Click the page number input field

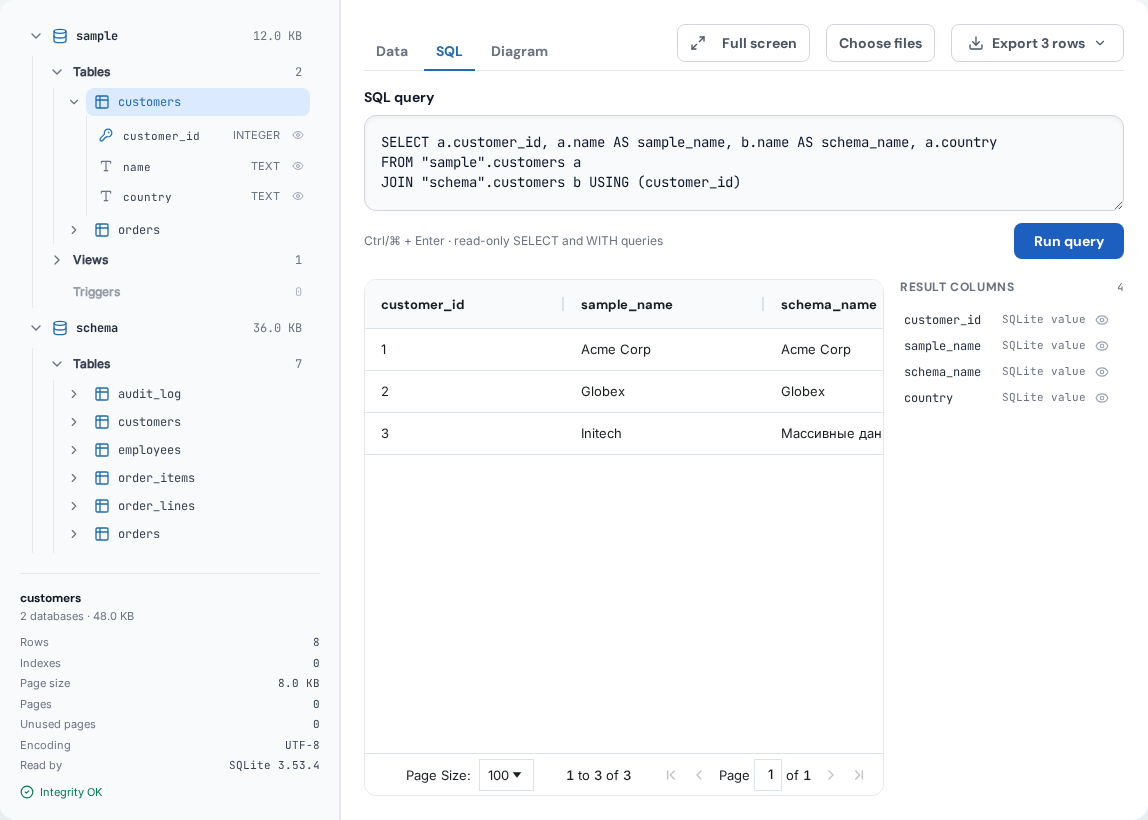pyautogui.click(x=768, y=775)
